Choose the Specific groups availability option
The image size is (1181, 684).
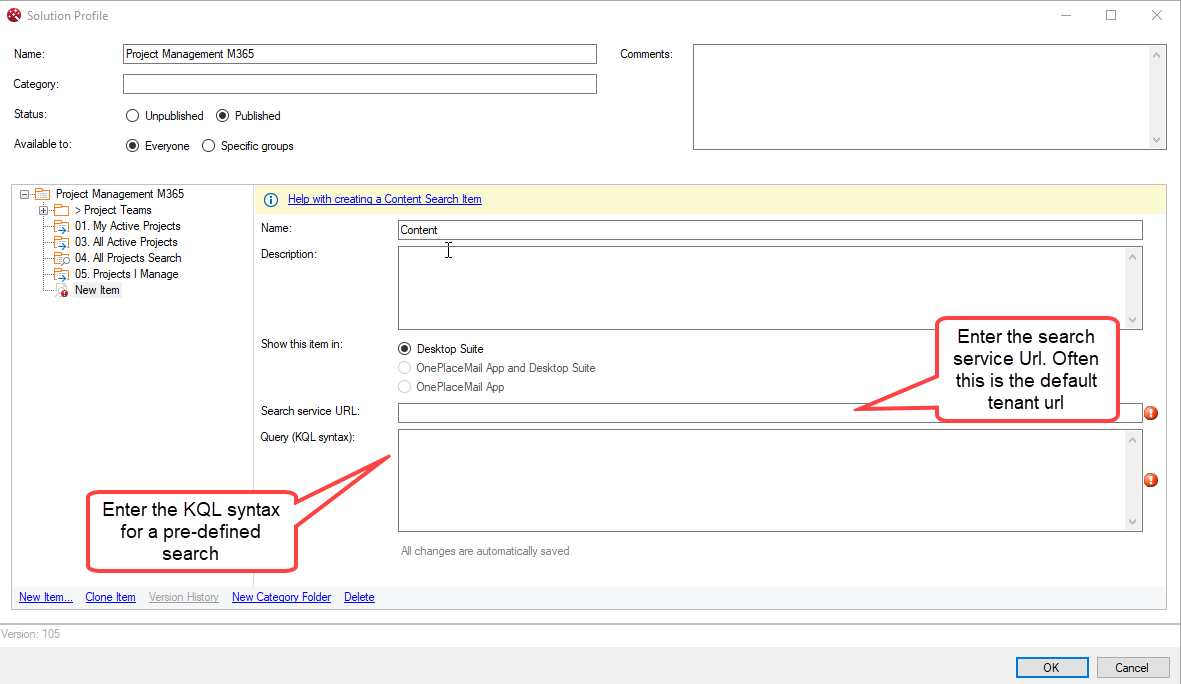coord(208,146)
